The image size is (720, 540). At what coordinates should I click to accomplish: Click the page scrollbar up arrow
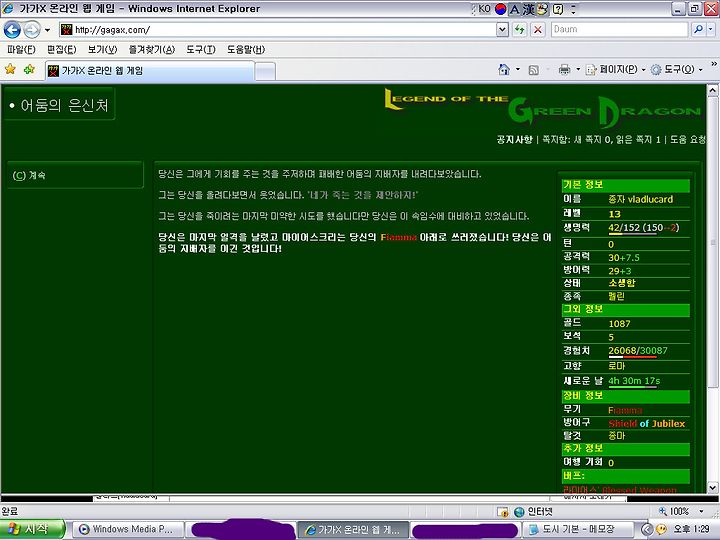tap(712, 90)
